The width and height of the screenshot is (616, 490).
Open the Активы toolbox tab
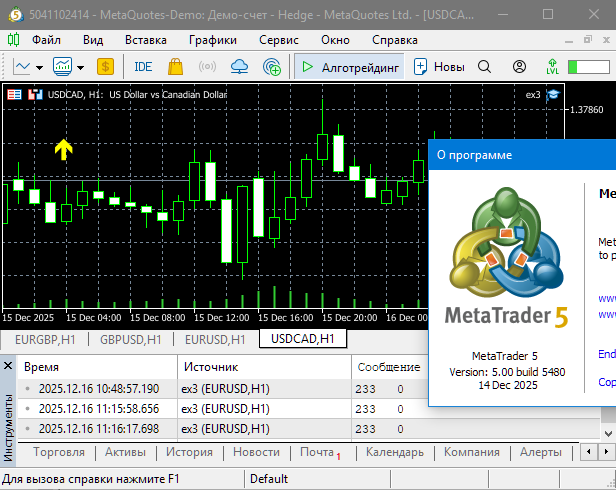[x=125, y=452]
